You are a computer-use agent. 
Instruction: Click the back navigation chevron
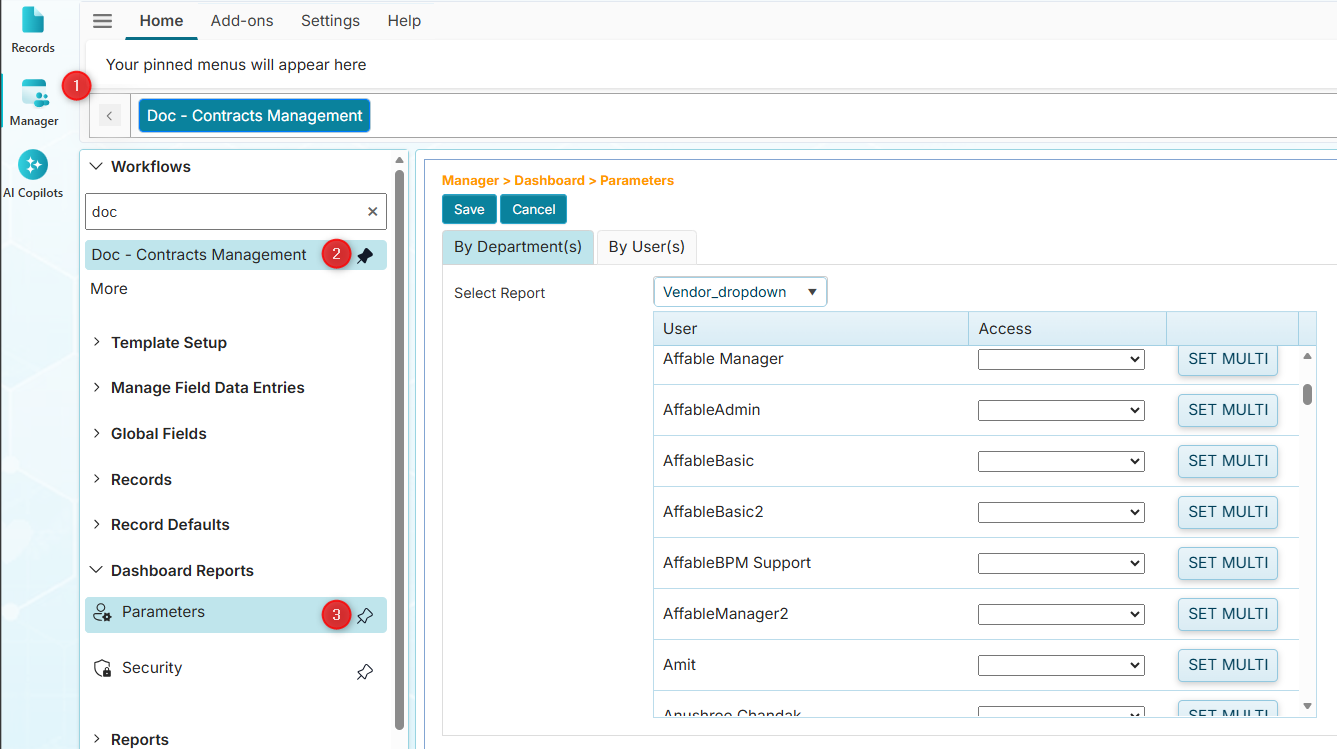click(x=109, y=115)
